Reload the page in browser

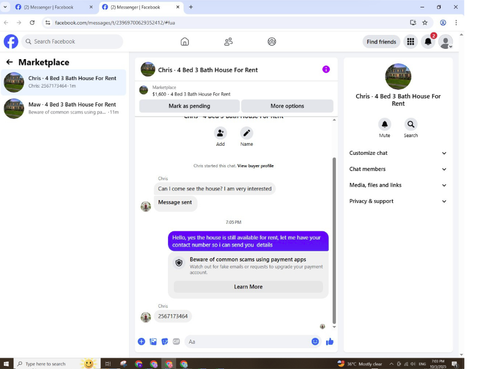click(32, 23)
